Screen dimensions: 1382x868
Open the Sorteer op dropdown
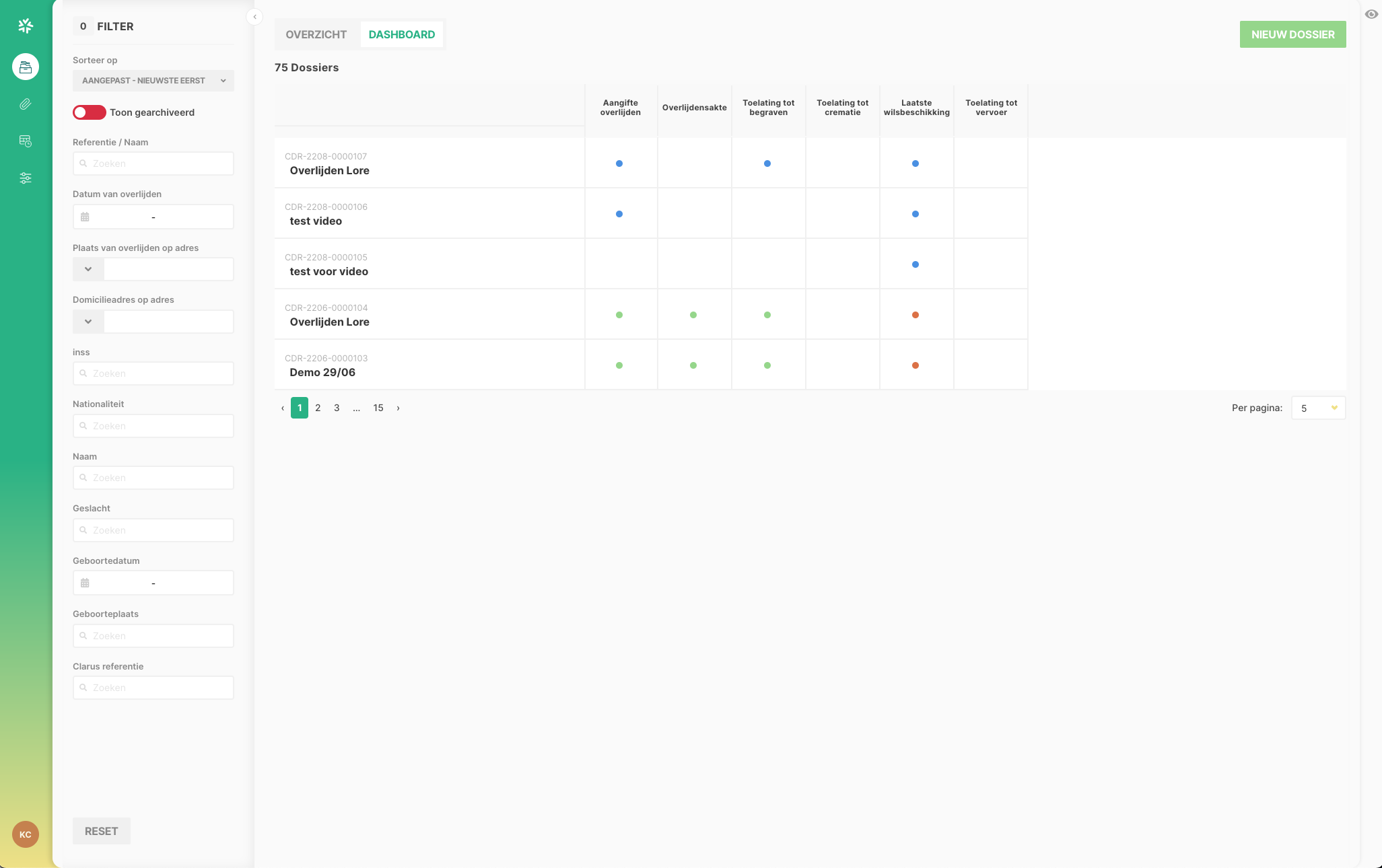pyautogui.click(x=153, y=81)
